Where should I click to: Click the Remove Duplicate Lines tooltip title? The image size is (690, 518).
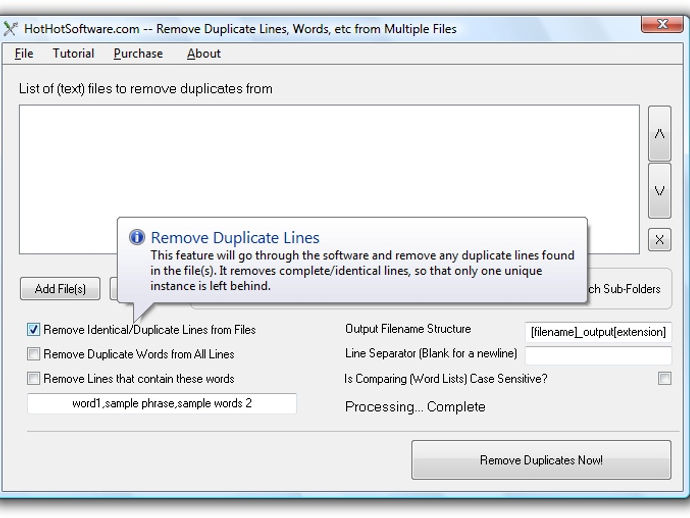(235, 238)
